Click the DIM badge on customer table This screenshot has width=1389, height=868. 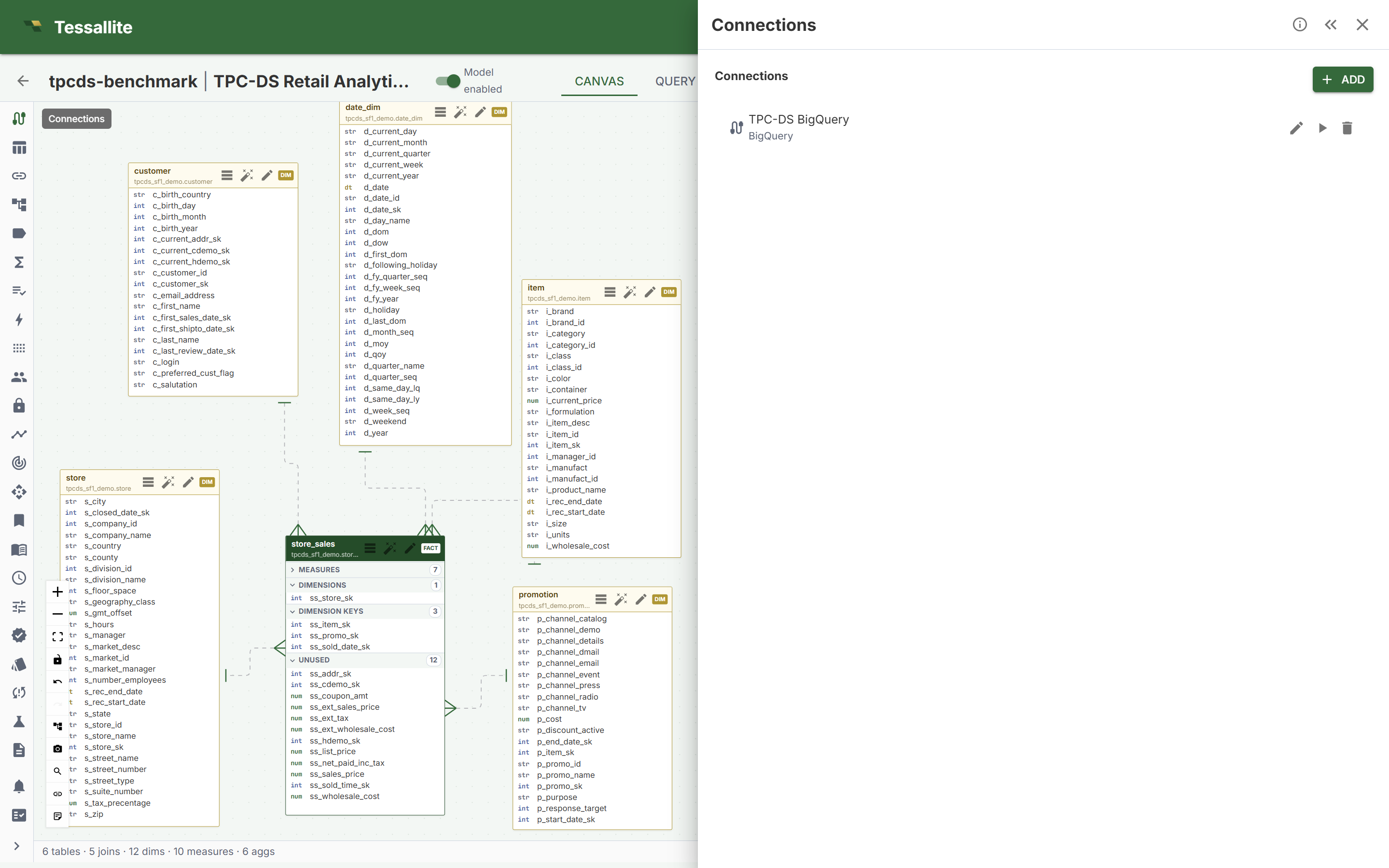[x=285, y=175]
